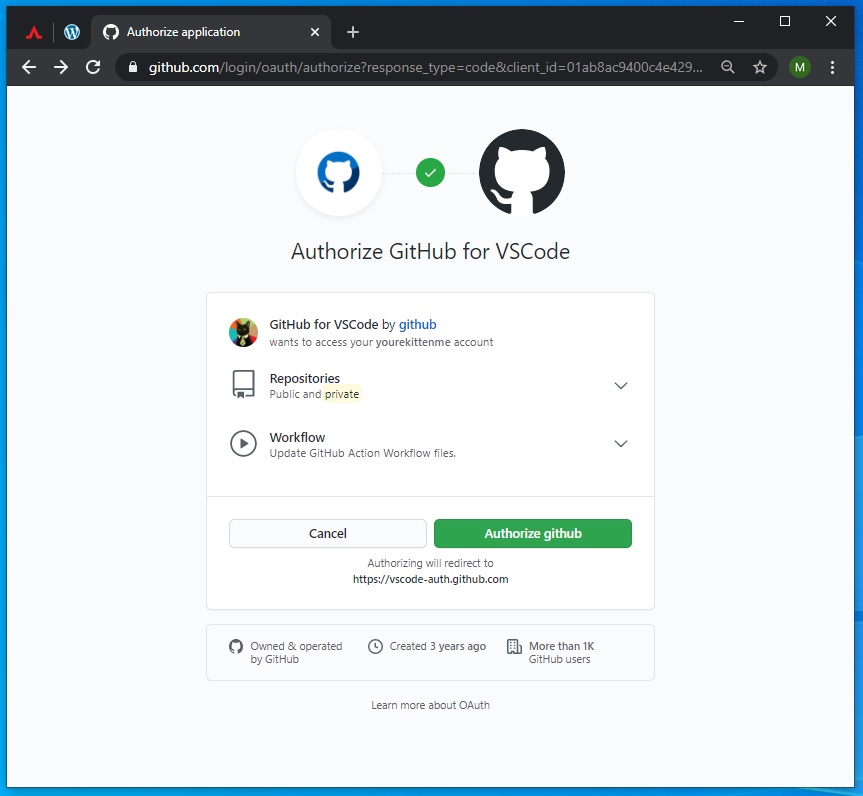Image resolution: width=863 pixels, height=796 pixels.
Task: Click the green Authorize github button
Action: pos(533,533)
